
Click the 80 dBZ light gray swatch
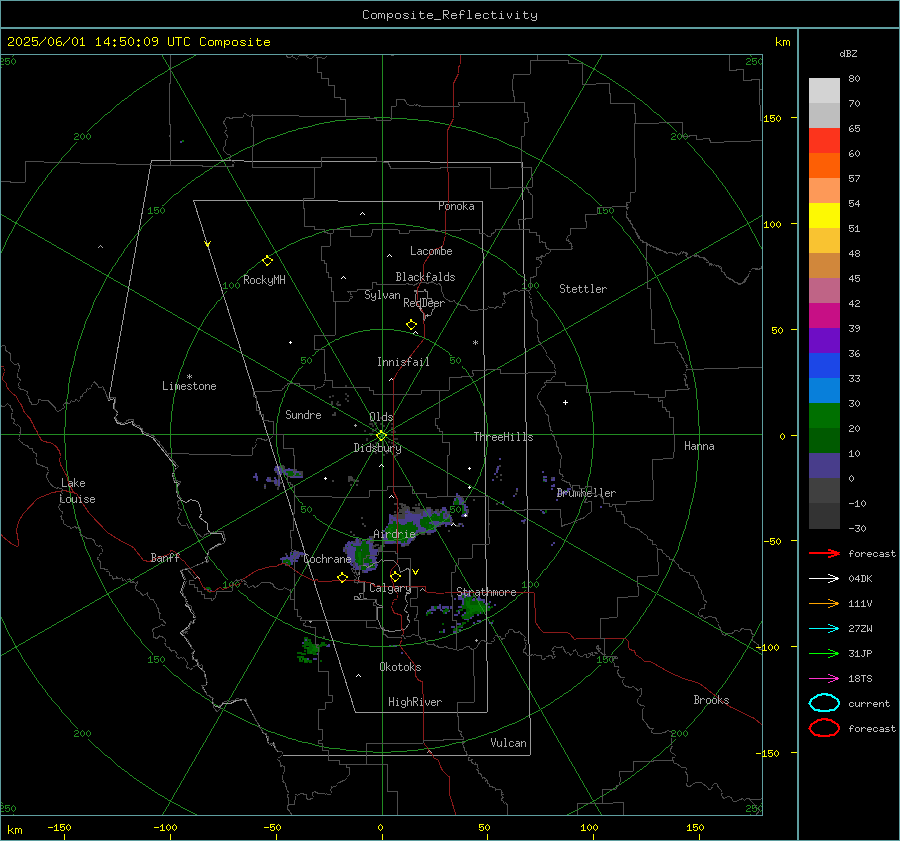coord(824,91)
